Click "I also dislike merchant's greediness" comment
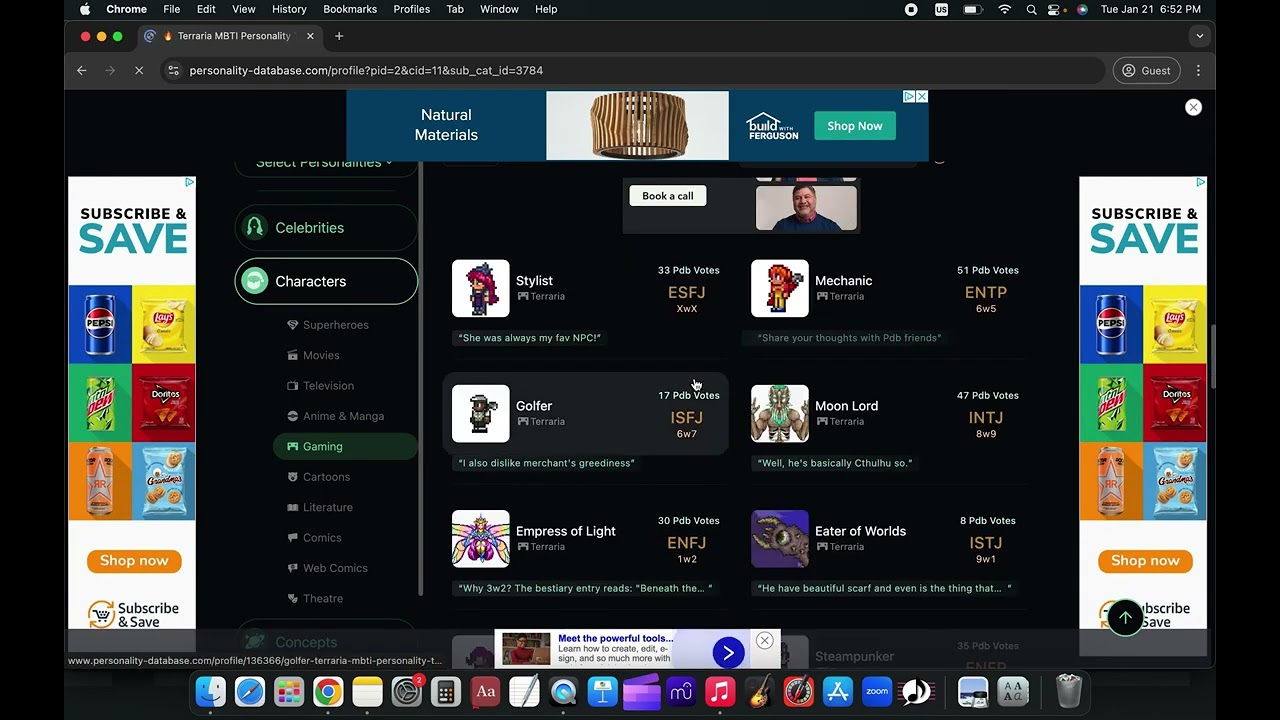Screen dimensions: 1280x720 coord(546,463)
